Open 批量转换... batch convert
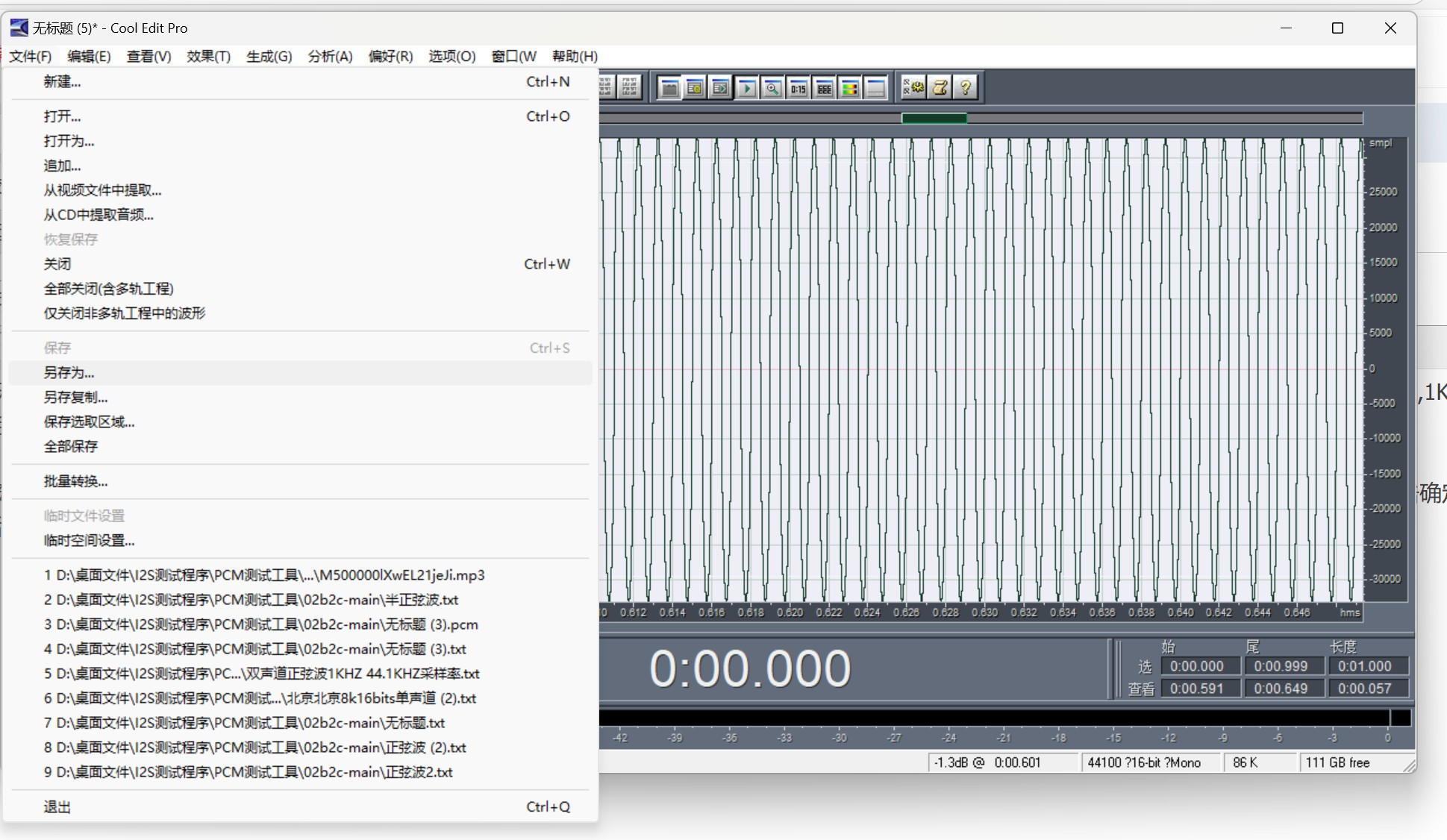Image resolution: width=1447 pixels, height=840 pixels. click(x=300, y=482)
